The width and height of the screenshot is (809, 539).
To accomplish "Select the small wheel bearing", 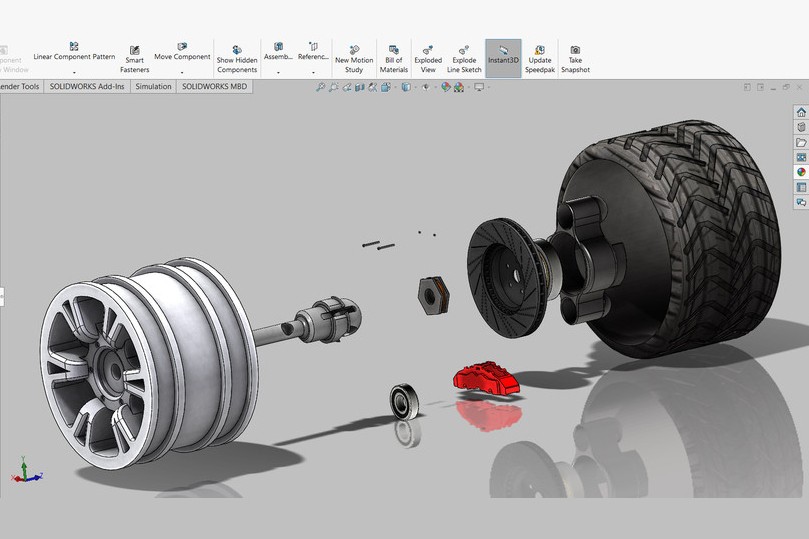I will click(x=403, y=401).
